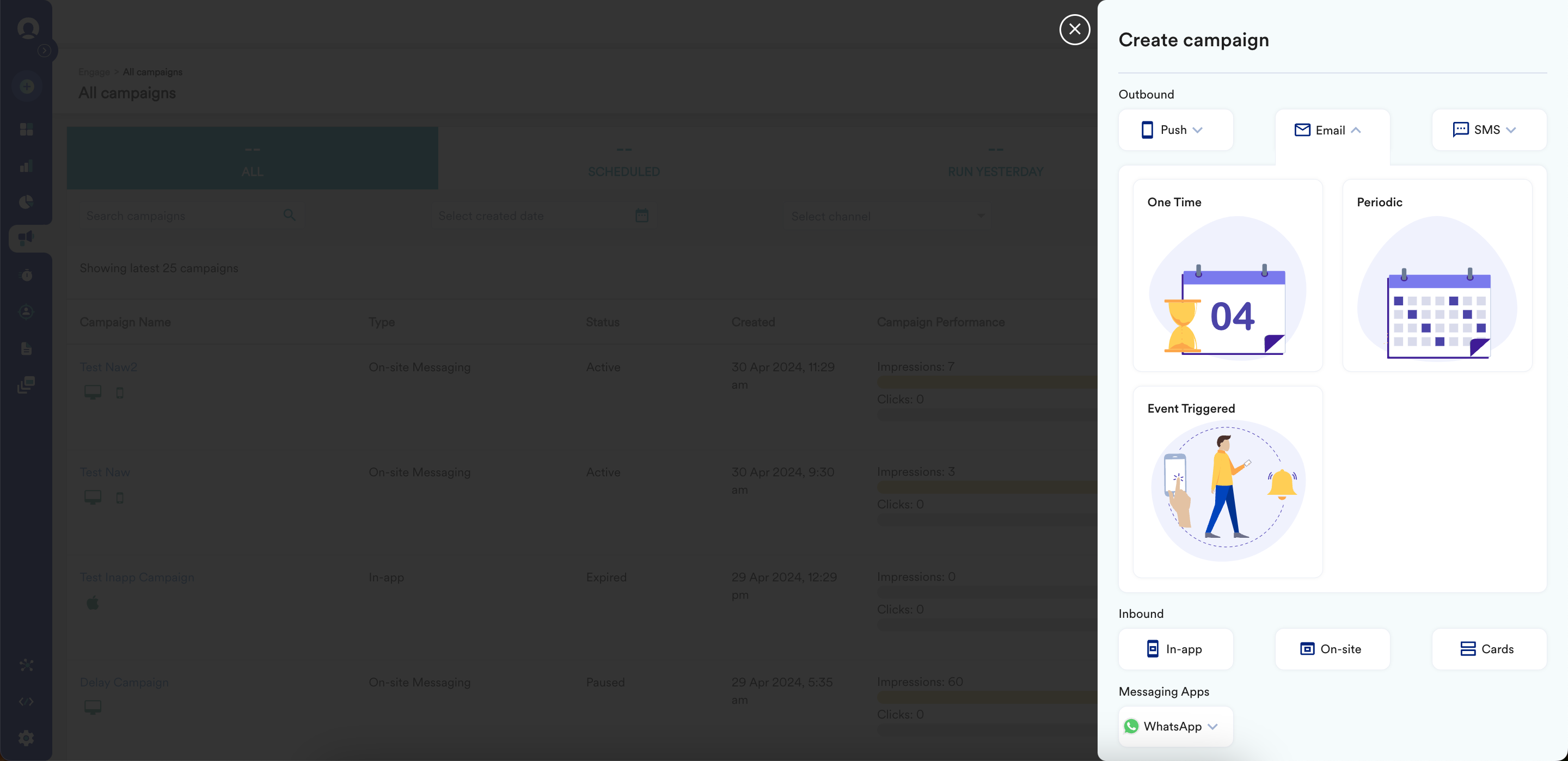Open the pie chart segments sidebar icon
Viewport: 1568px width, 761px height.
[x=26, y=201]
